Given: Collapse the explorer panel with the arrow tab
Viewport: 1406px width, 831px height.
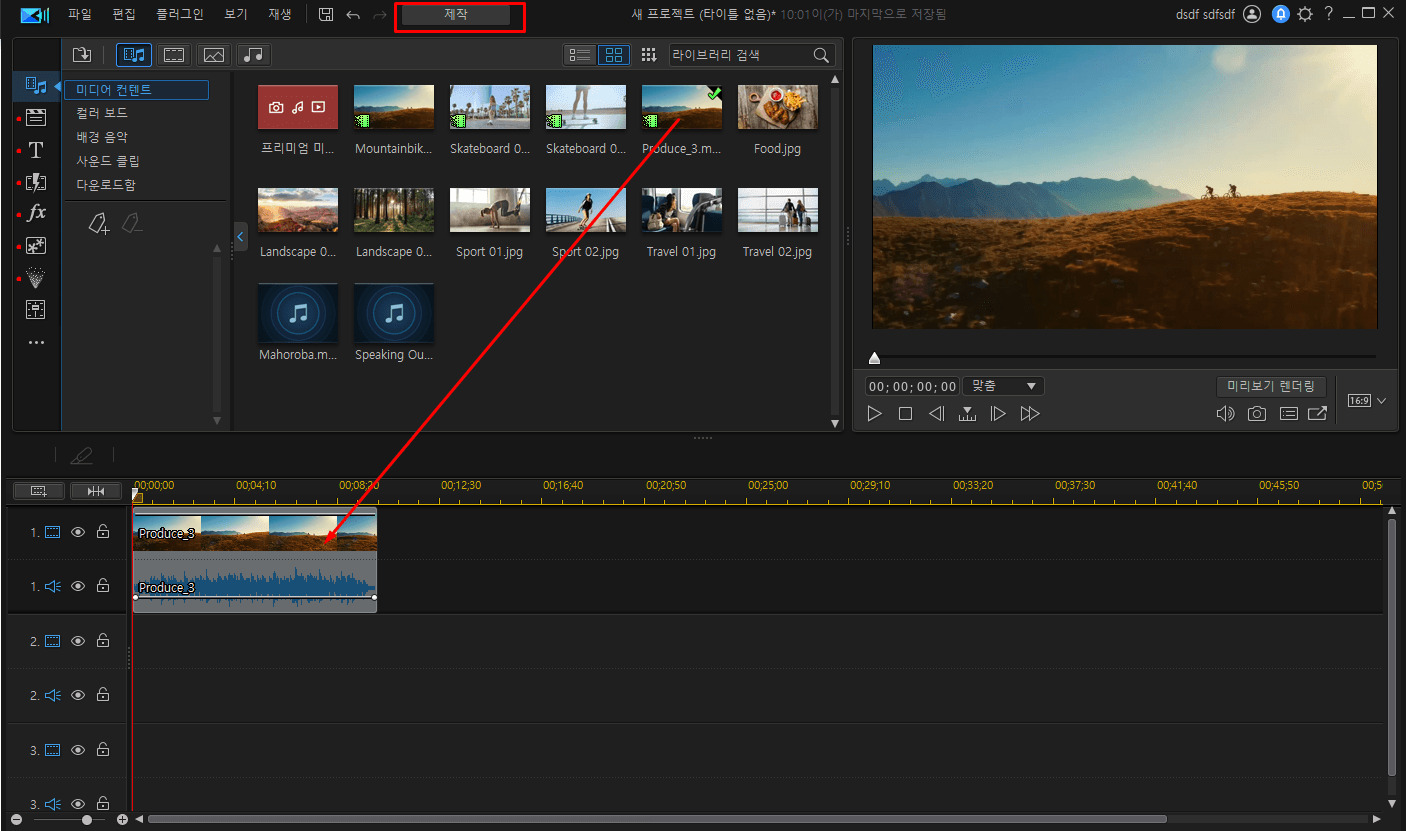Looking at the screenshot, I should coord(240,236).
